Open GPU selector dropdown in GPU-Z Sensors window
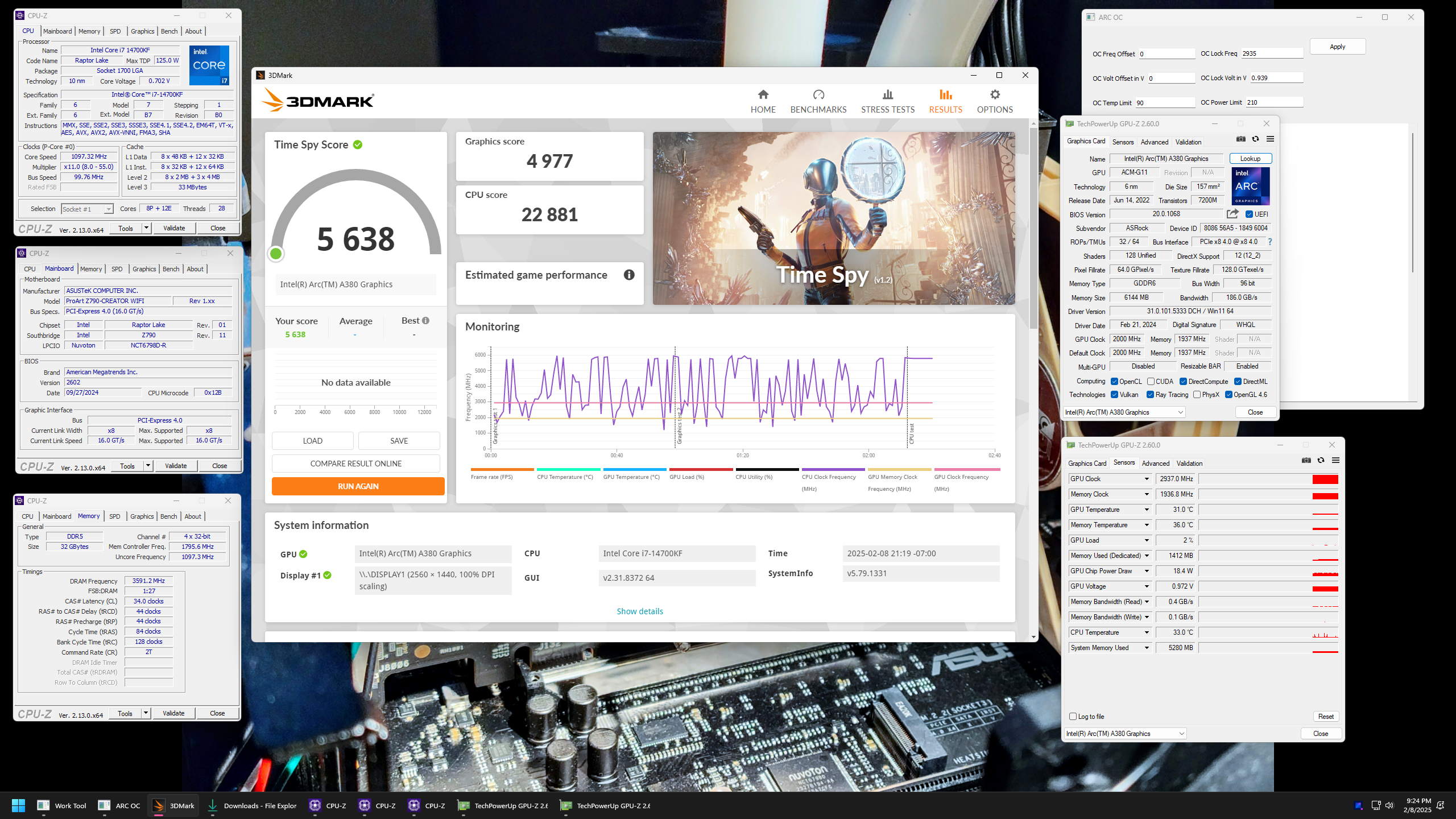 (1124, 734)
